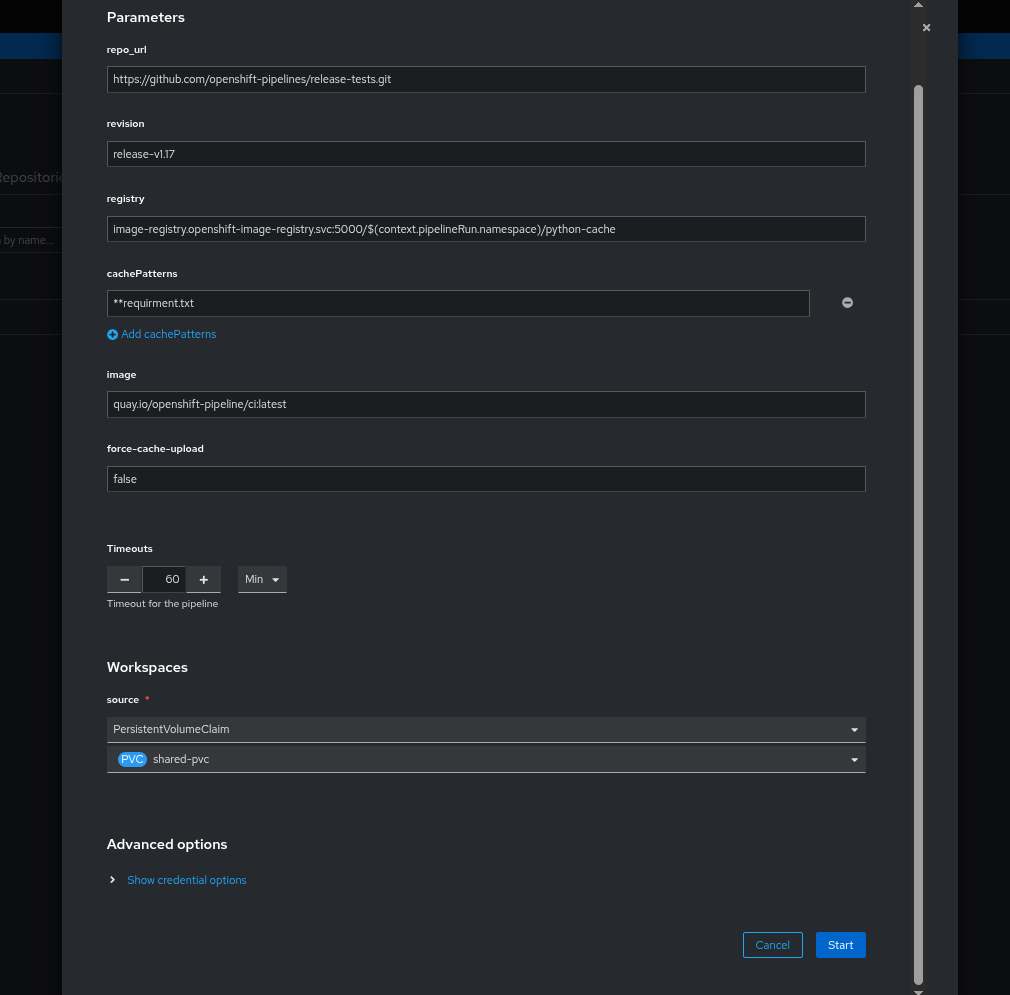Click the PVC badge icon
The width and height of the screenshot is (1010, 995).
pos(132,760)
